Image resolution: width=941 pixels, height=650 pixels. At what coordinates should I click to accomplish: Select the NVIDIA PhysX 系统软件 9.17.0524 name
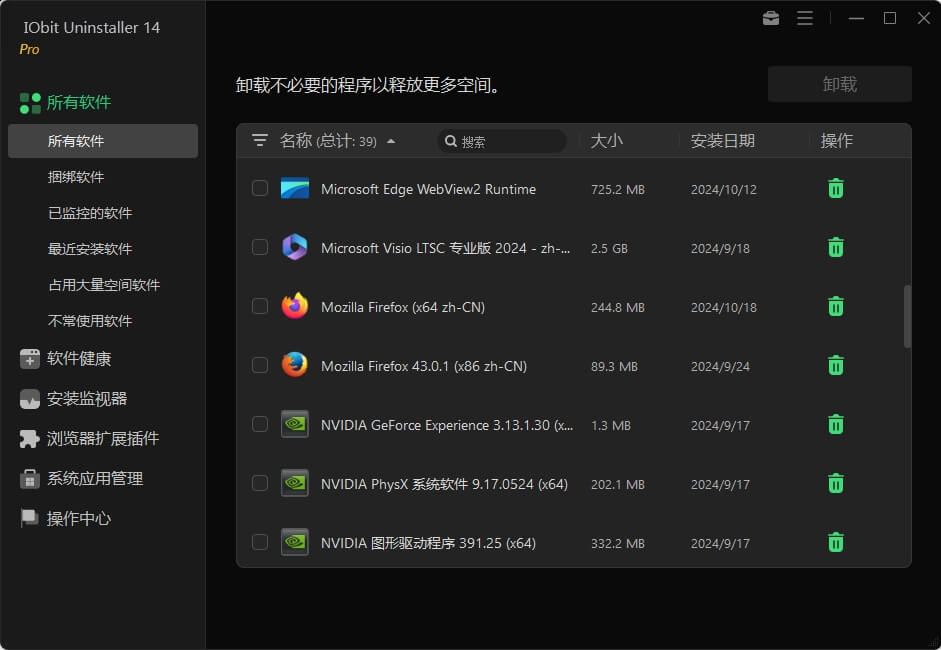click(x=444, y=484)
